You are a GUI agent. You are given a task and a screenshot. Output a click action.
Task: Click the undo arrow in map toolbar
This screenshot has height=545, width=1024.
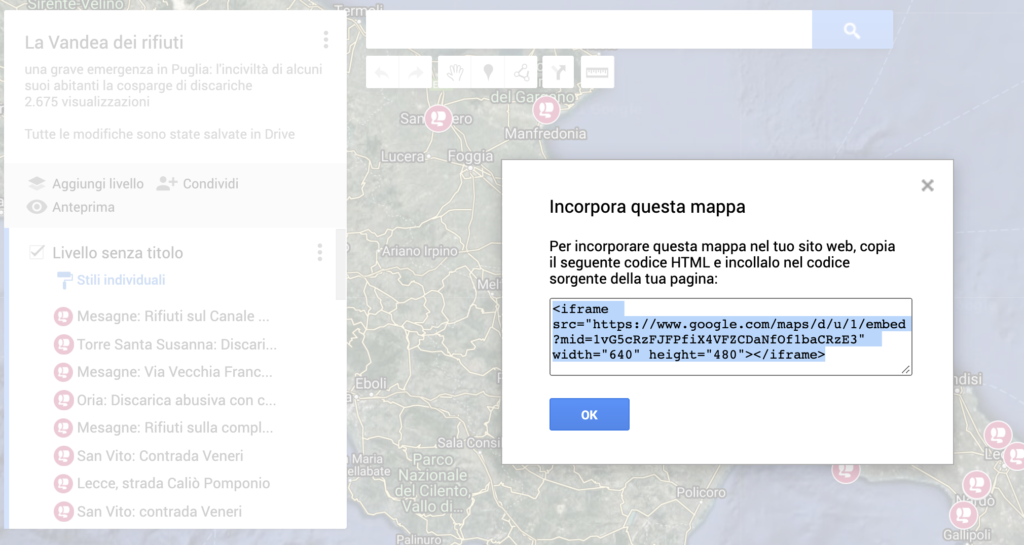(382, 72)
